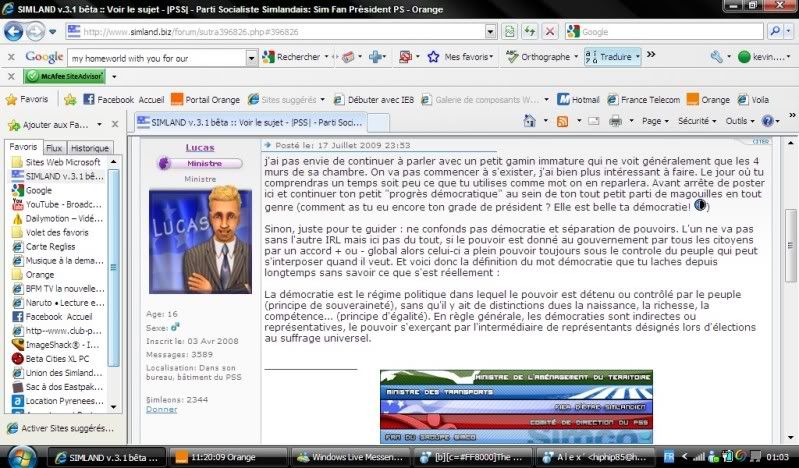Click the Lucas username link

click(200, 147)
